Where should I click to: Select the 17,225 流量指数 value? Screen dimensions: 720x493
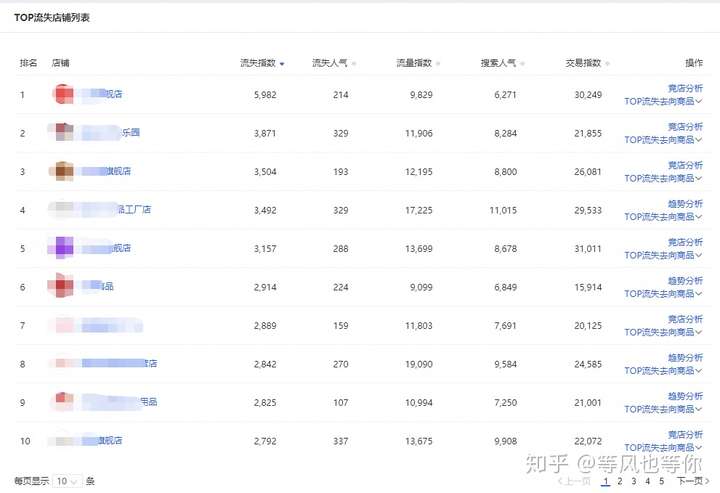(x=418, y=210)
